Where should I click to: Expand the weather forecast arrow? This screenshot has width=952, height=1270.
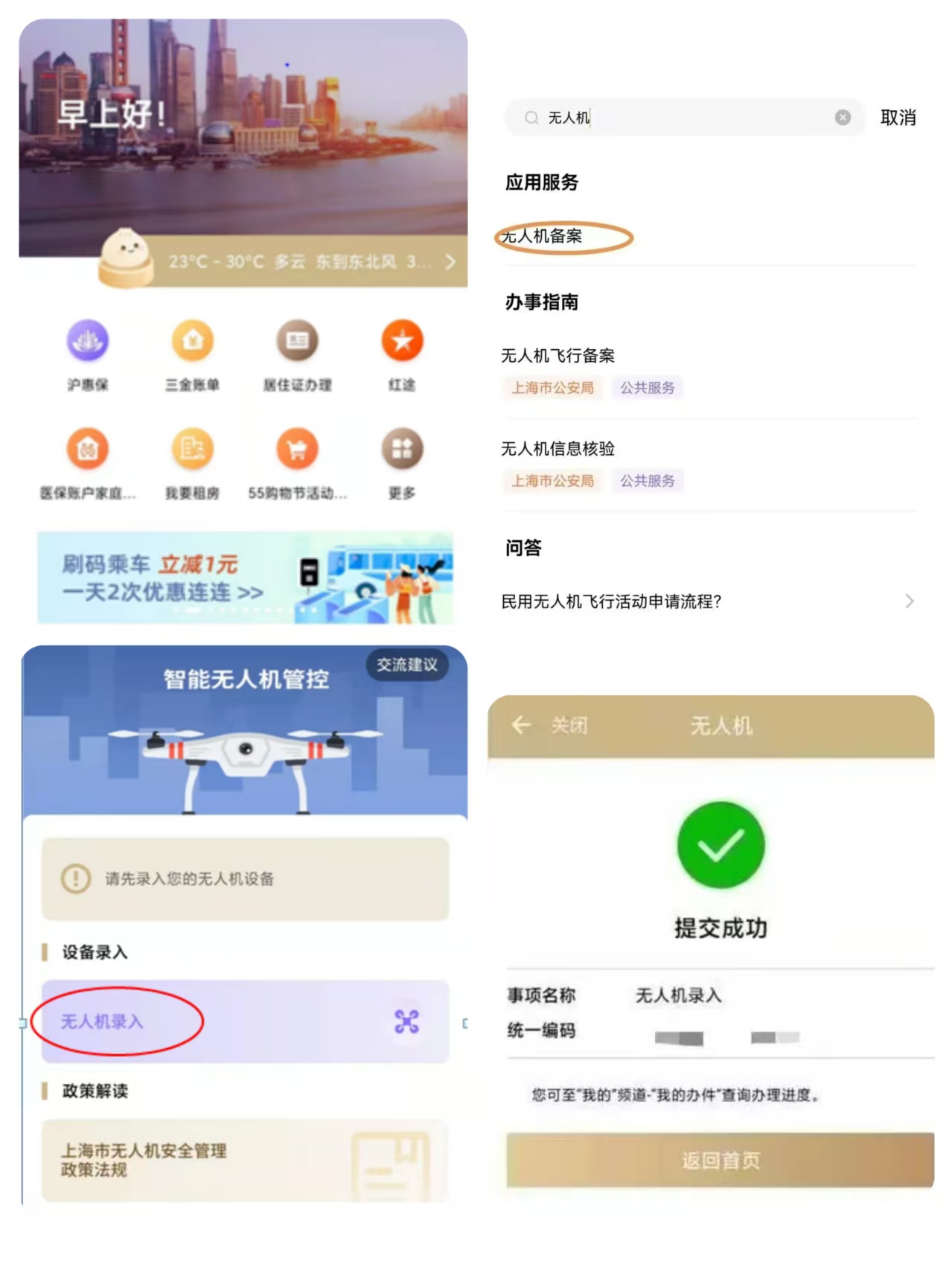450,262
